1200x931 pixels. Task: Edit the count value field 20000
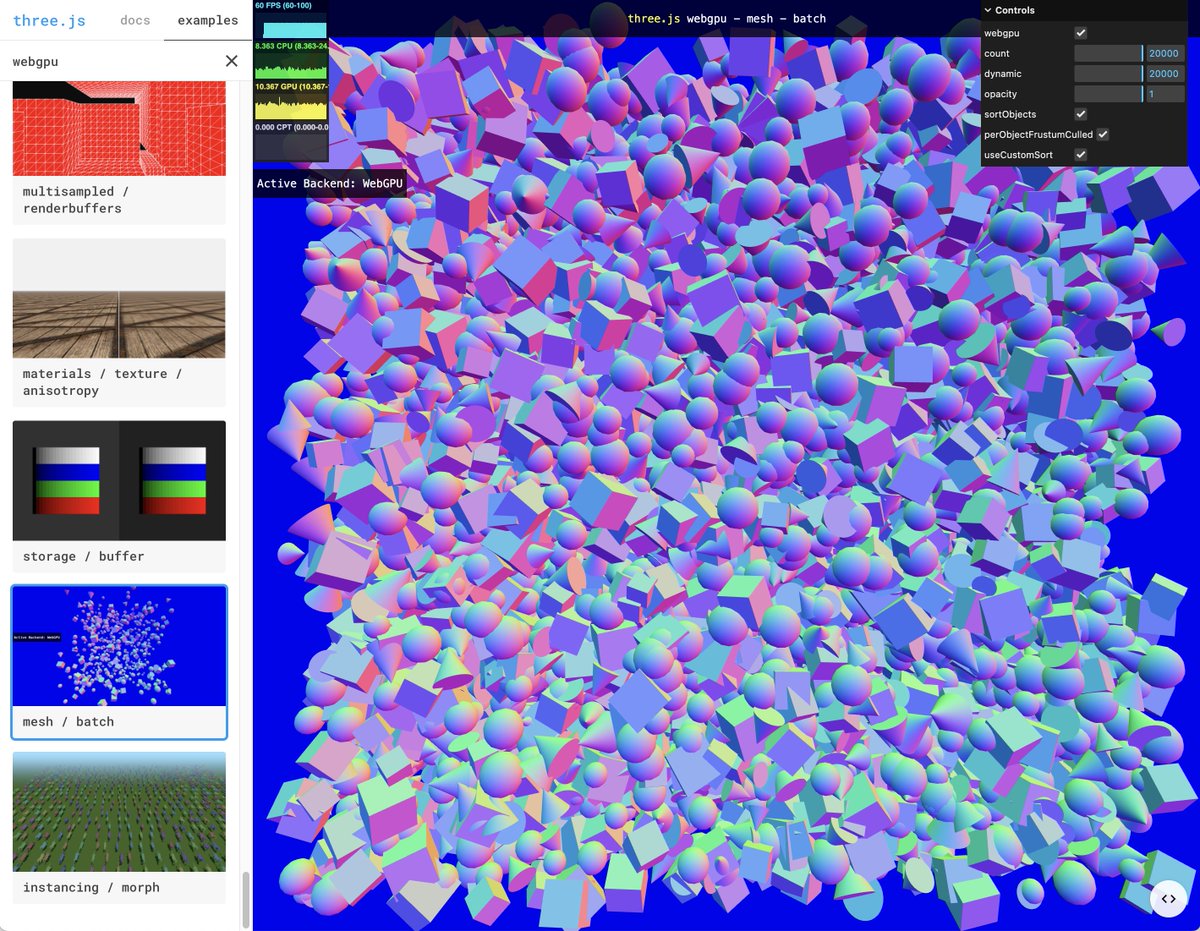pos(1164,53)
